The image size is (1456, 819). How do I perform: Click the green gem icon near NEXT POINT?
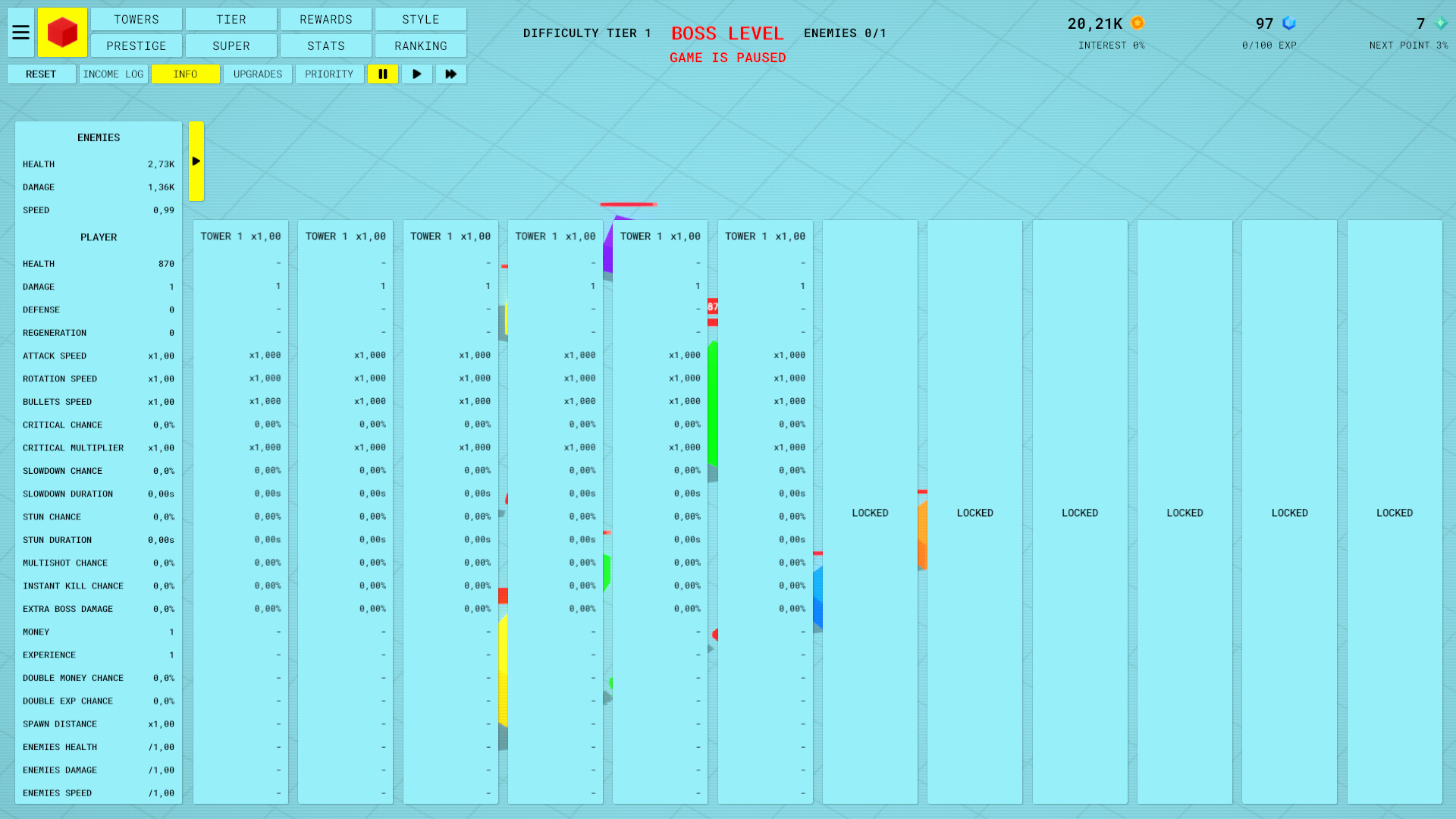coord(1442,23)
